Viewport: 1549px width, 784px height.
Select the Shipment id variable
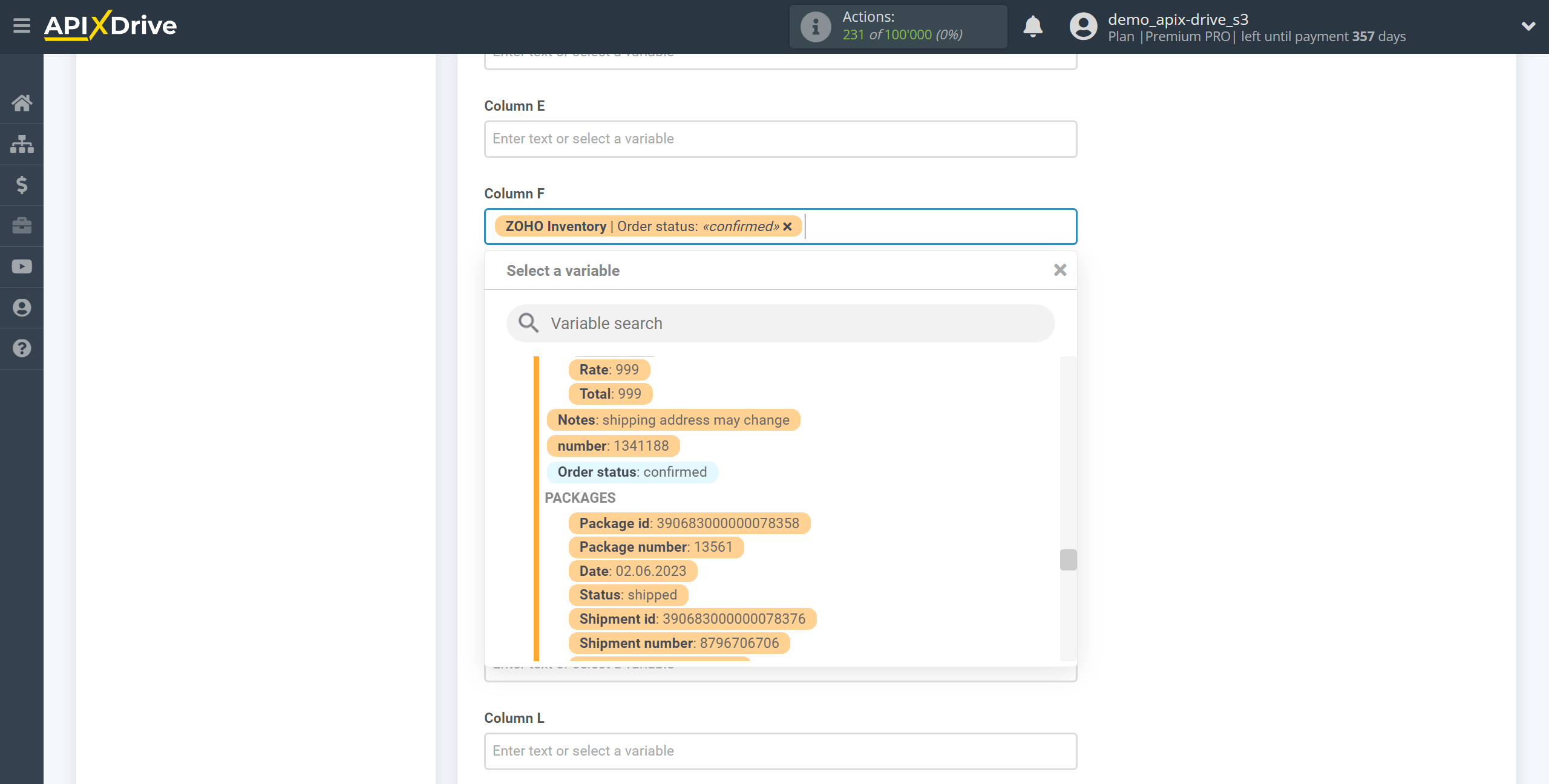[692, 619]
